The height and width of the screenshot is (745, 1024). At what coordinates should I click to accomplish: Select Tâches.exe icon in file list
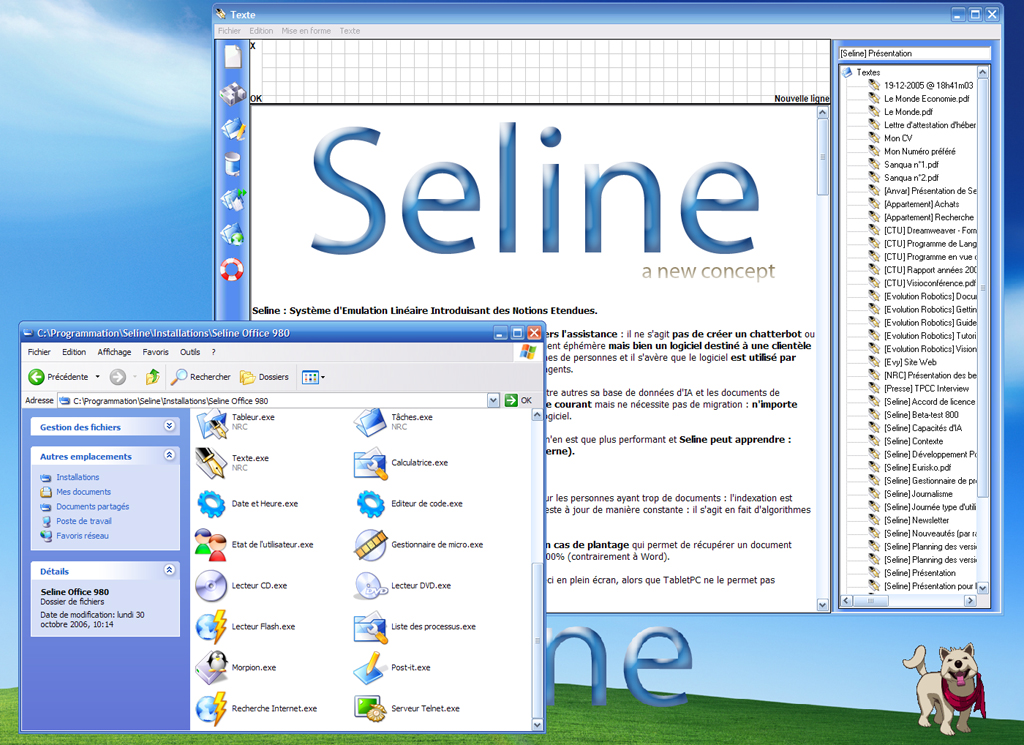tap(370, 422)
